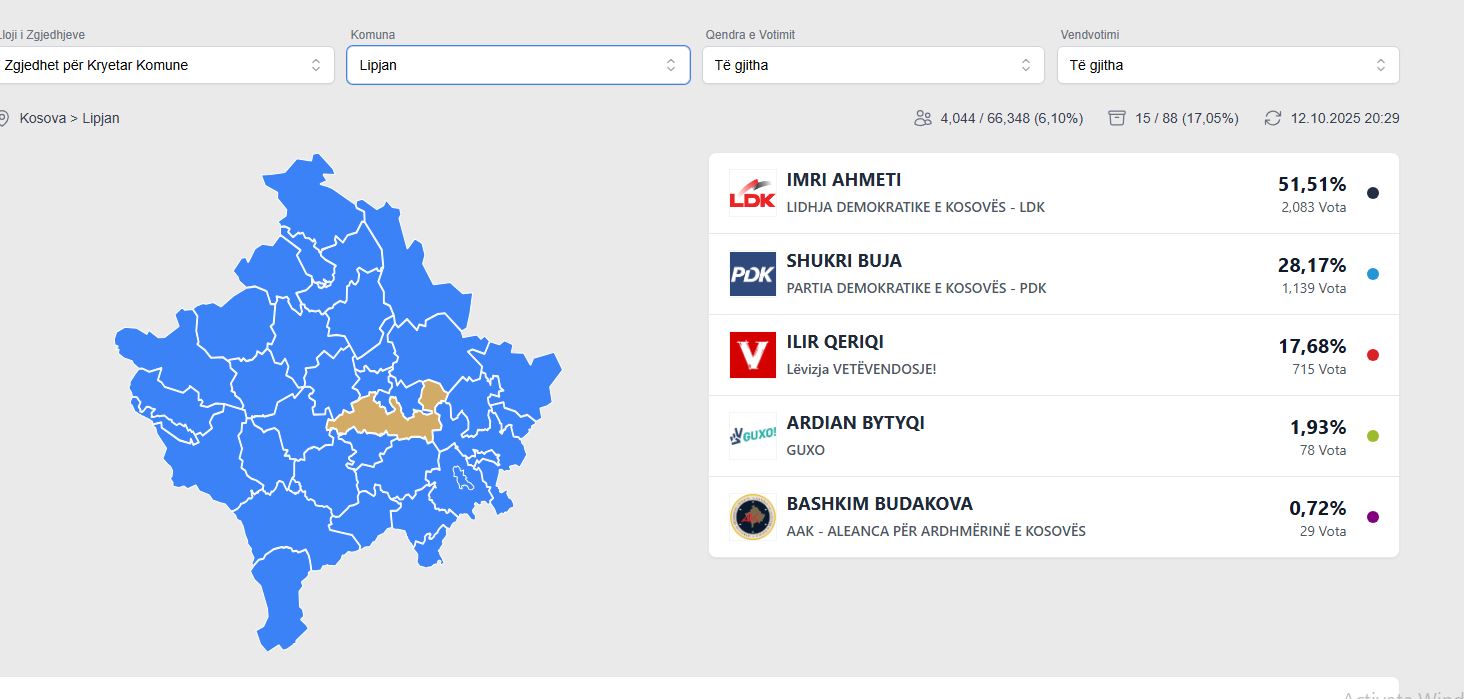The height and width of the screenshot is (699, 1464).
Task: Click the dark navy LDK color dot
Action: click(1373, 193)
